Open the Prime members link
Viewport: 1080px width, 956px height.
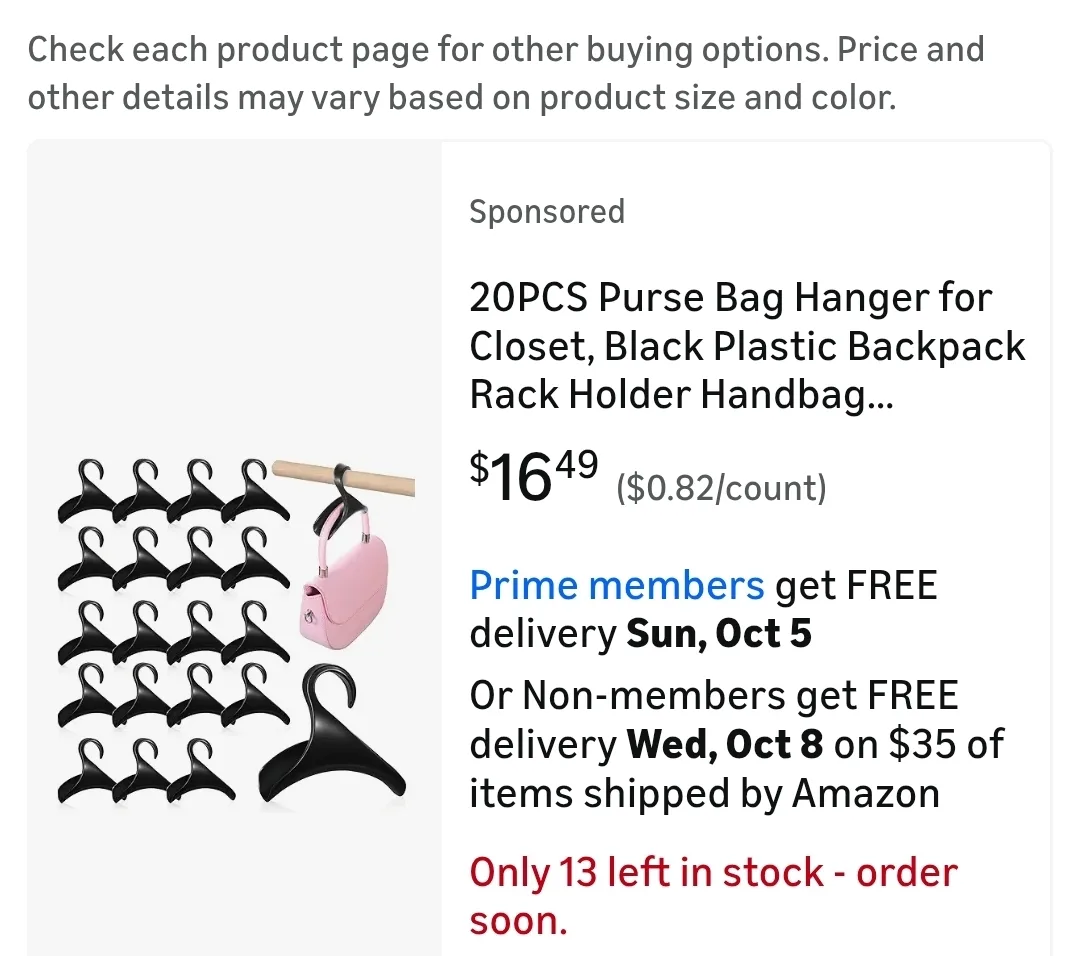[x=616, y=585]
